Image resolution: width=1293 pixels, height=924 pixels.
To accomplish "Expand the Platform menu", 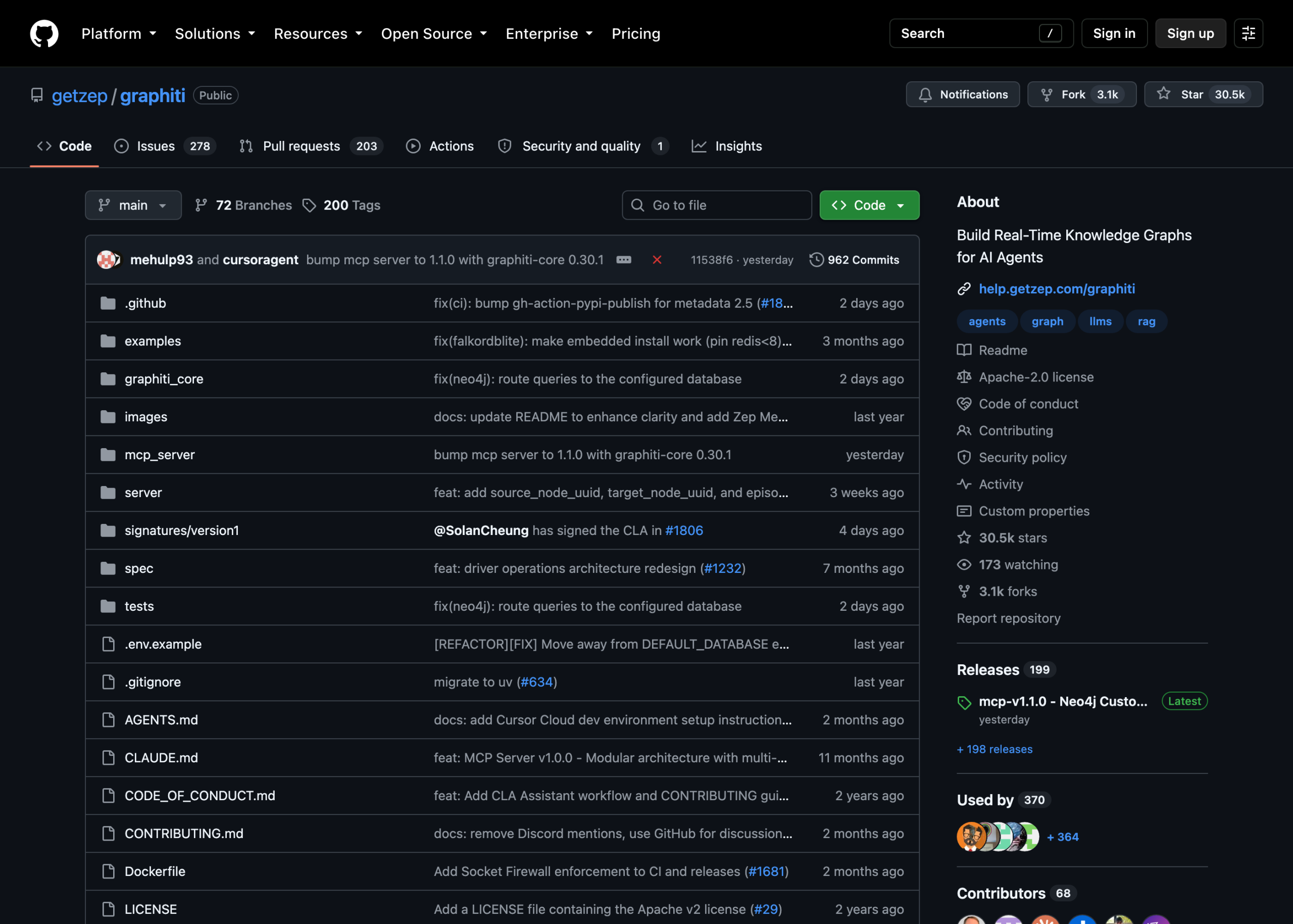I will 119,33.
